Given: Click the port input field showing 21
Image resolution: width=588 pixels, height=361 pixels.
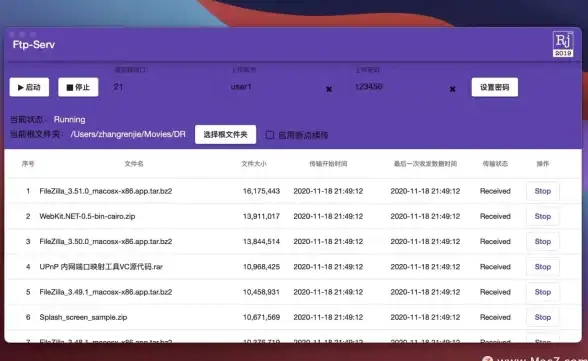Looking at the screenshot, I should (165, 87).
